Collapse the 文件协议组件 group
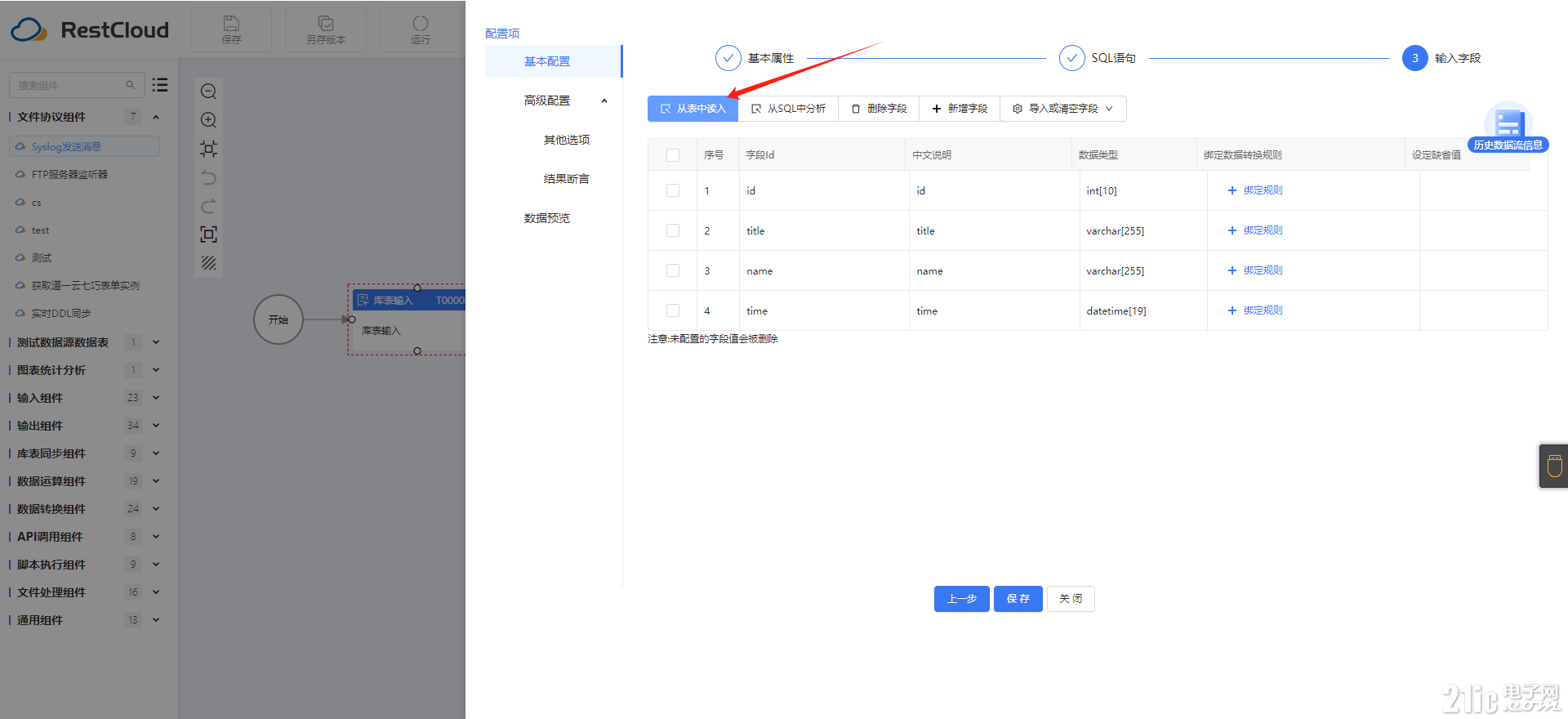 pyautogui.click(x=156, y=117)
